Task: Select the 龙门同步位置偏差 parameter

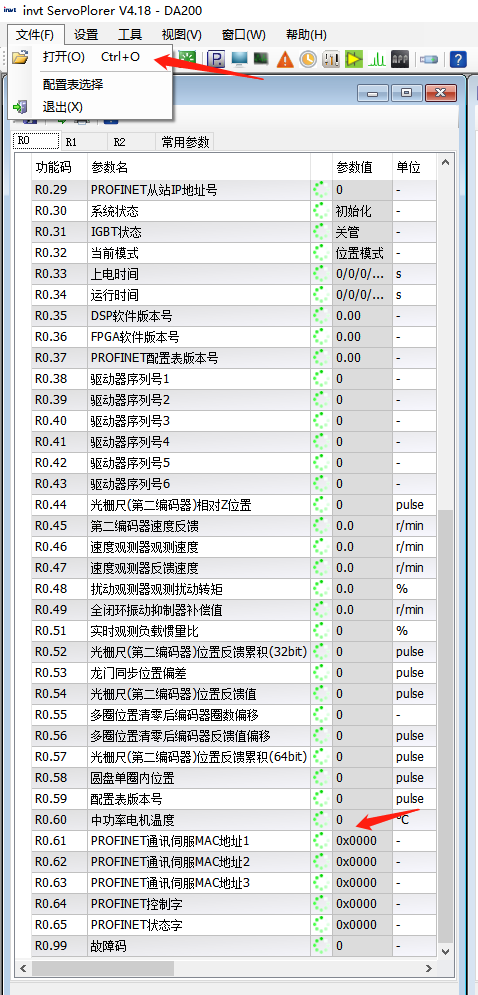Action: tap(138, 673)
